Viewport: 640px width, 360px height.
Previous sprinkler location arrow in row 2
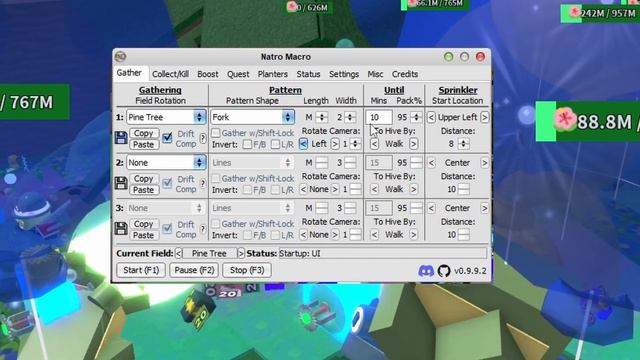point(431,162)
